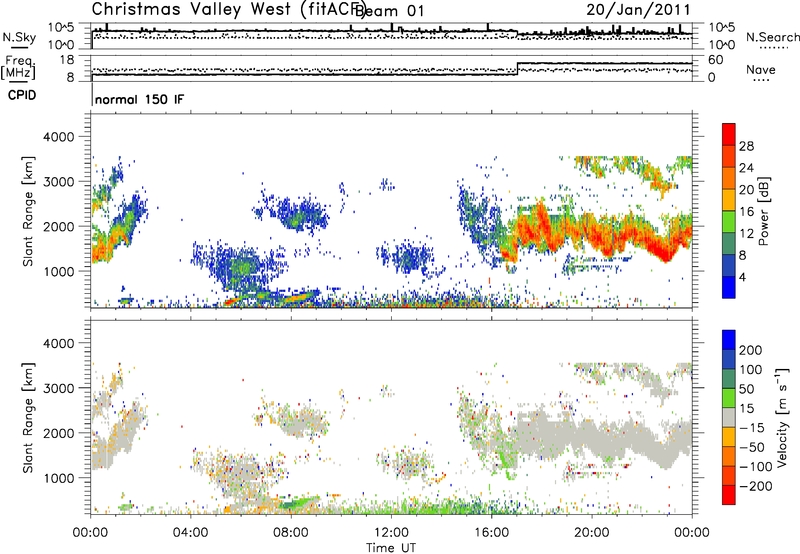800x554 pixels.
Task: Click the '4000' tick of the power panel
Action: pos(58,137)
